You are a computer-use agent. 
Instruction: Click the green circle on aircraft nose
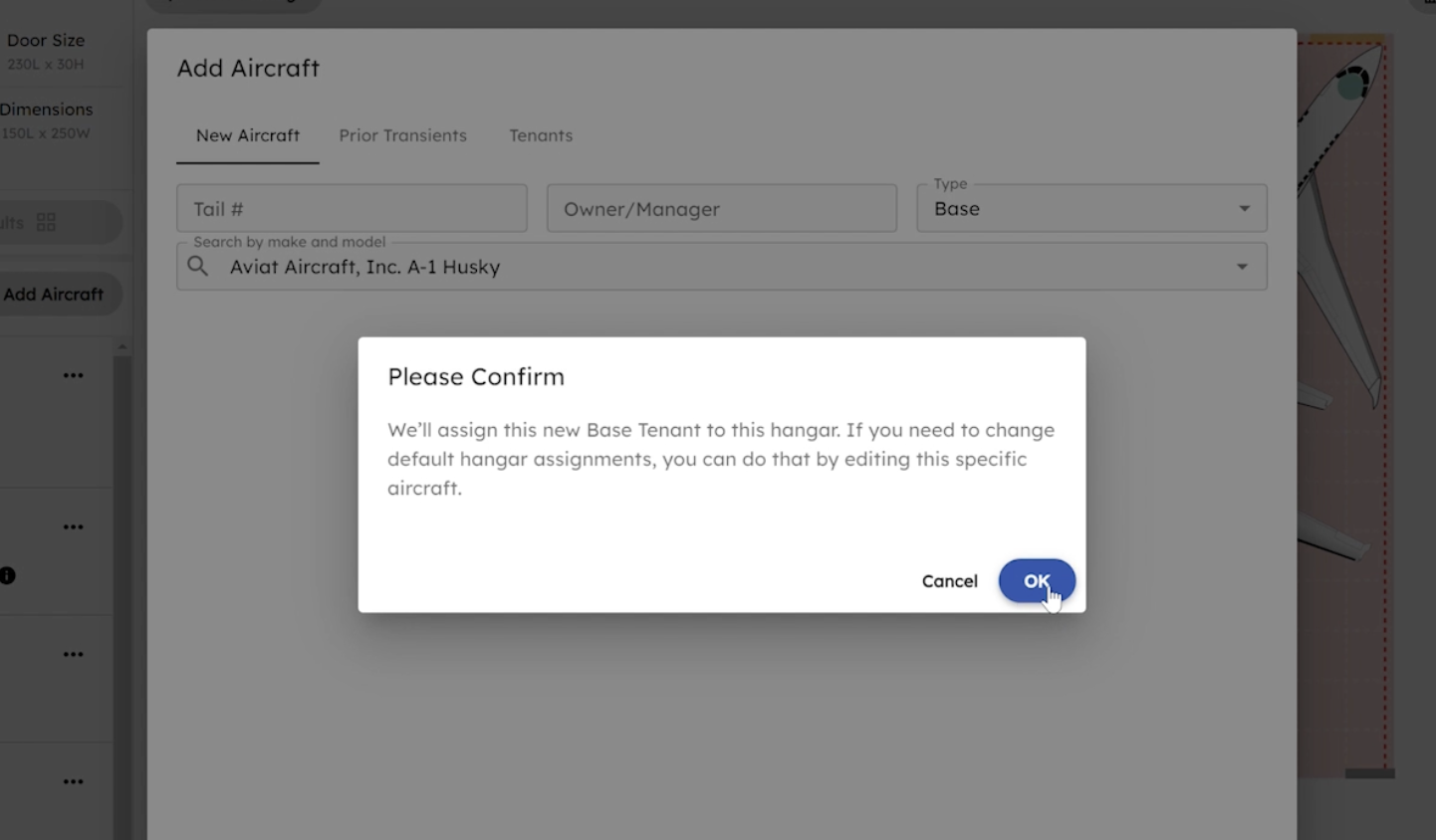pos(1350,87)
